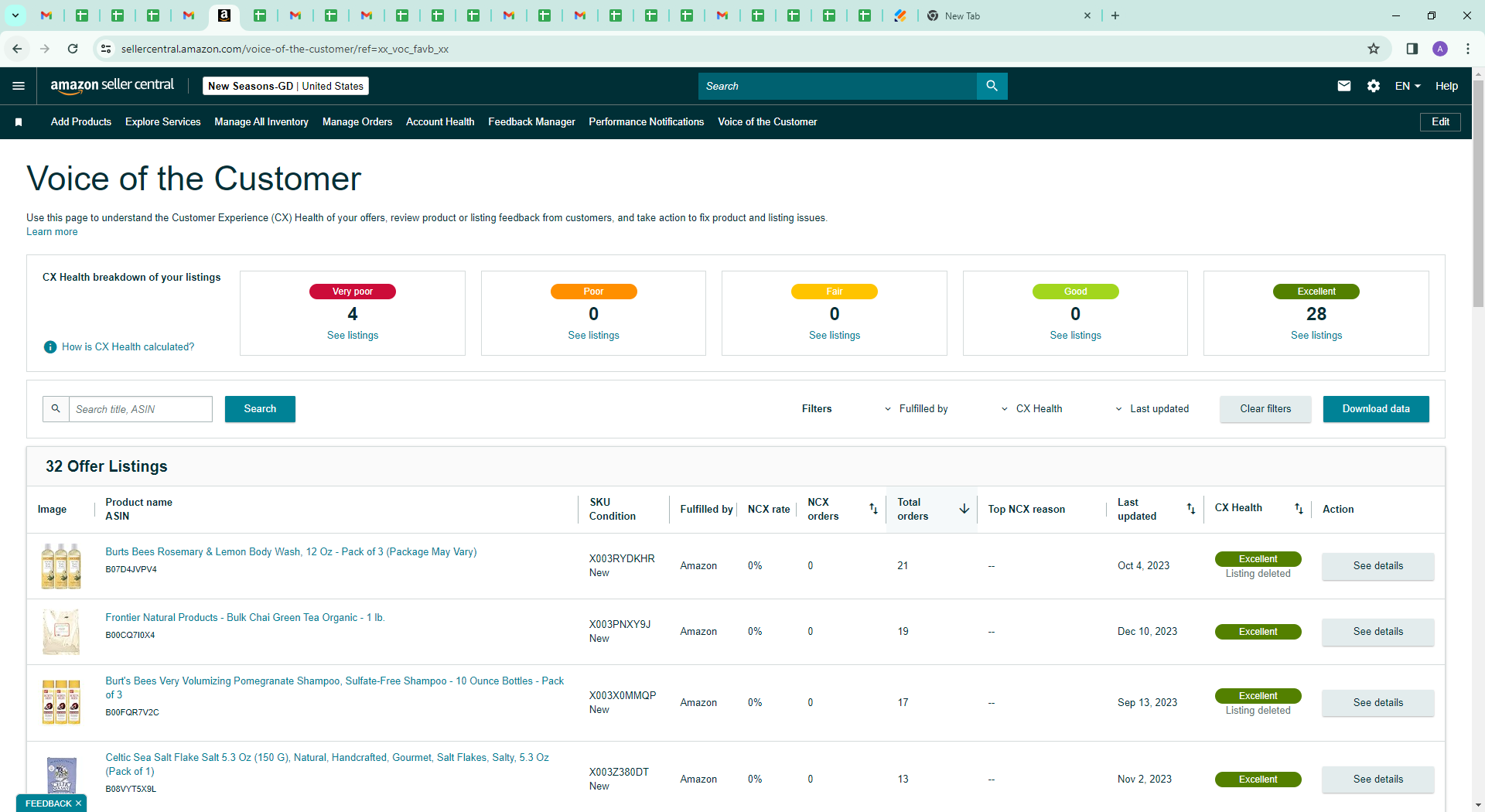The image size is (1485, 812).
Task: See details for Celtic Sea Salt Flake
Action: [1377, 780]
